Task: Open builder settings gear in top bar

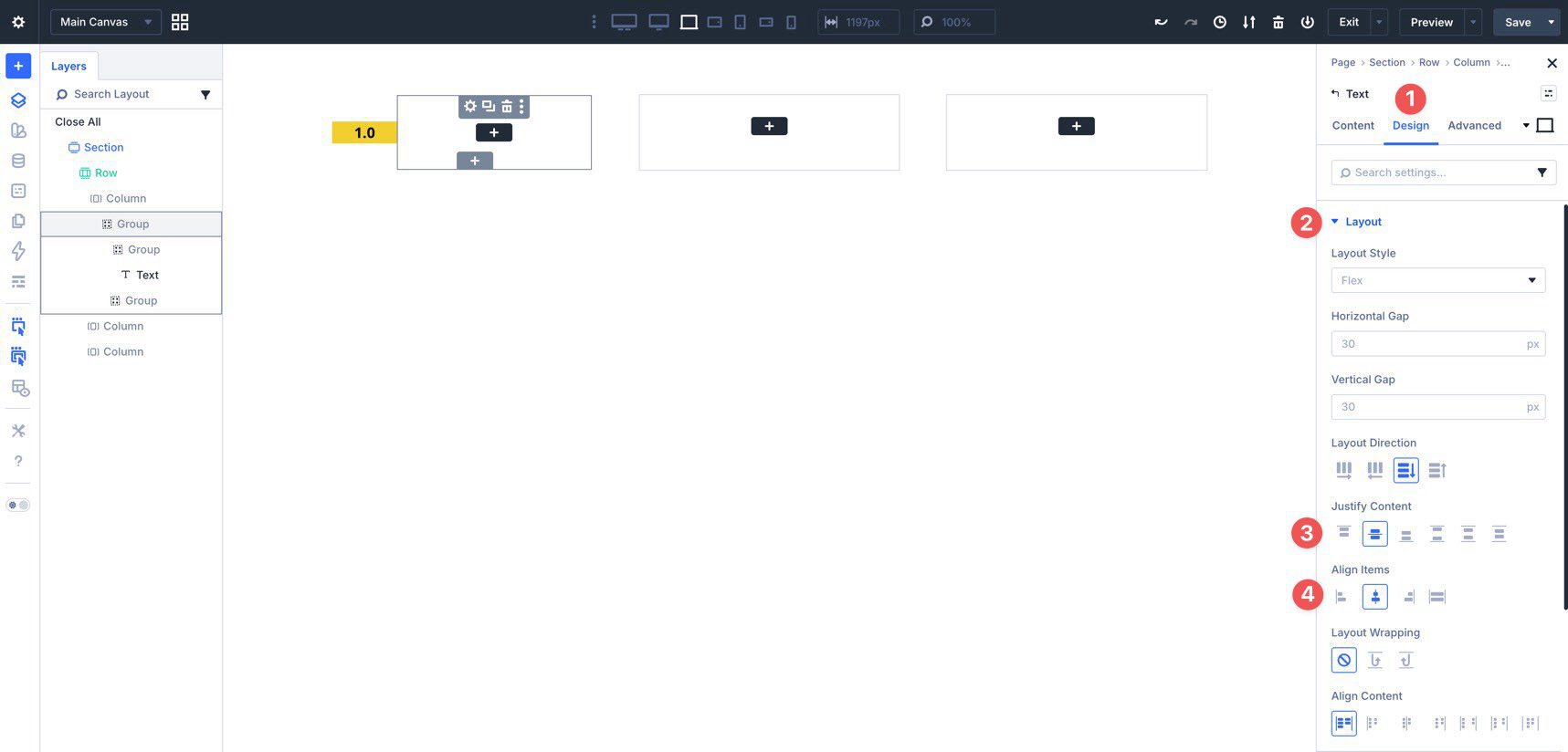Action: (x=18, y=22)
